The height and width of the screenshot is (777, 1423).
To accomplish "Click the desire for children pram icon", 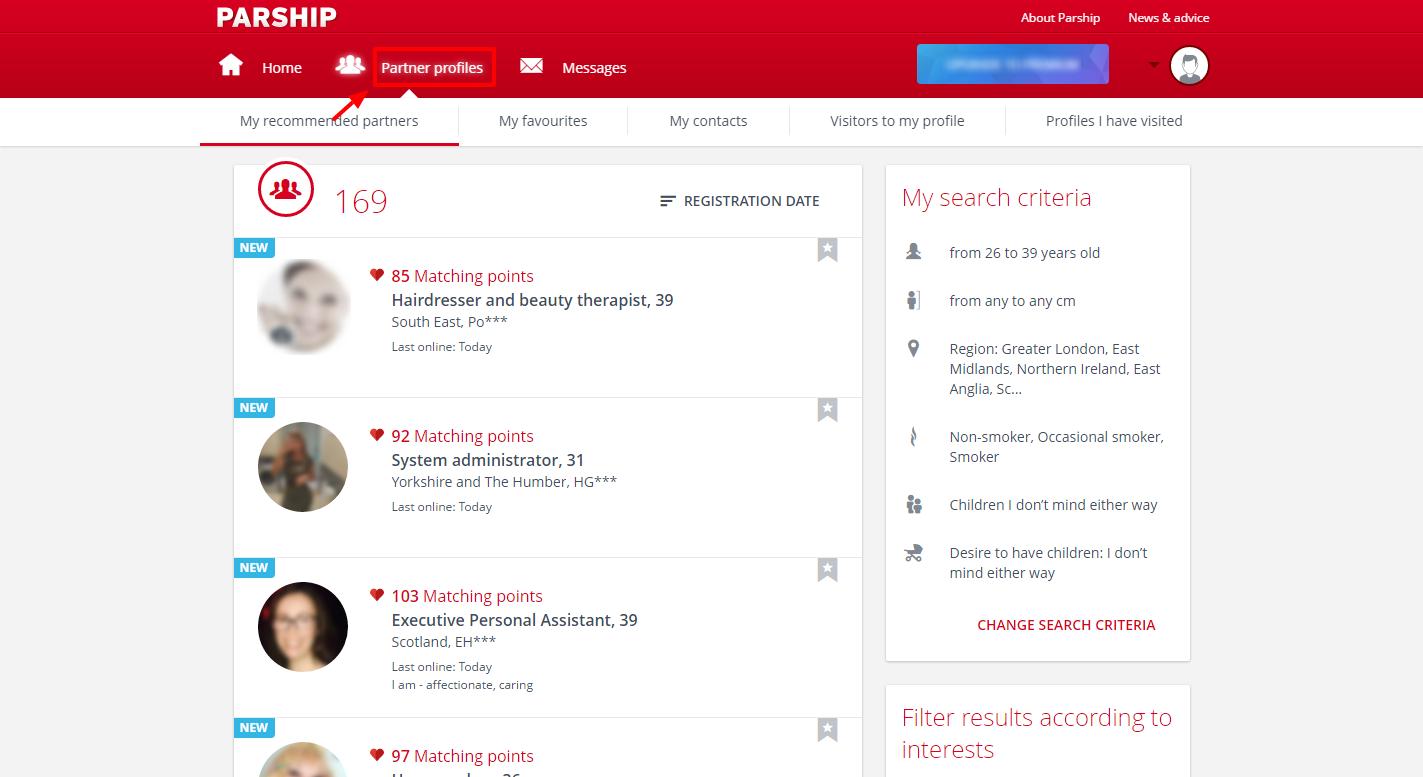I will point(913,552).
